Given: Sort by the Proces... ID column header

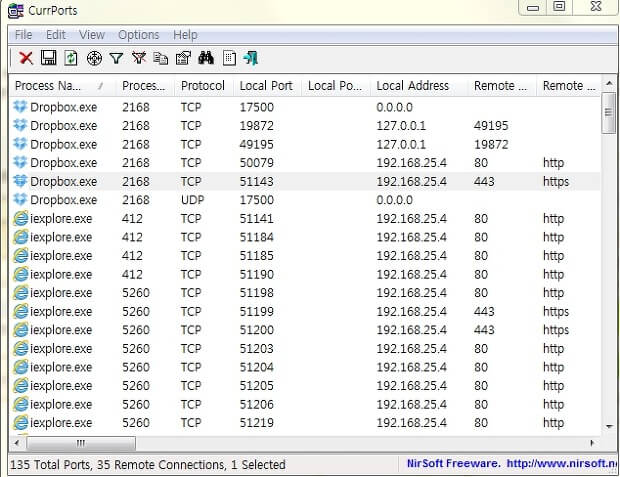Looking at the screenshot, I should (145, 85).
